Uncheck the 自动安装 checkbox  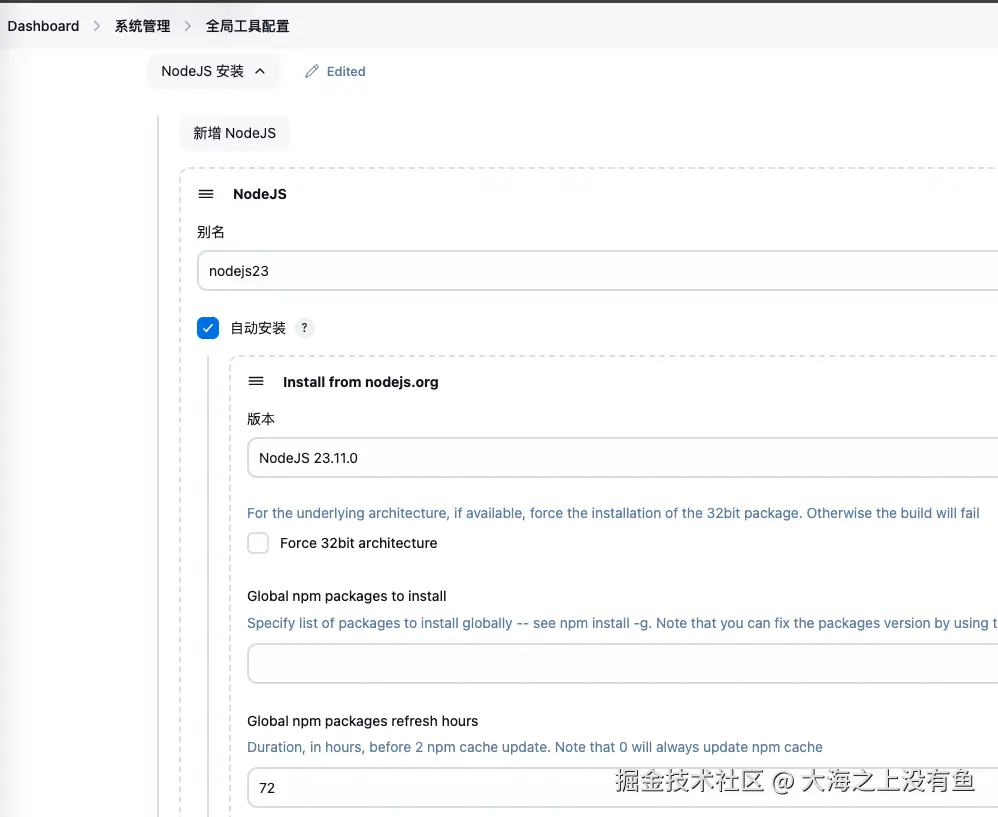208,328
